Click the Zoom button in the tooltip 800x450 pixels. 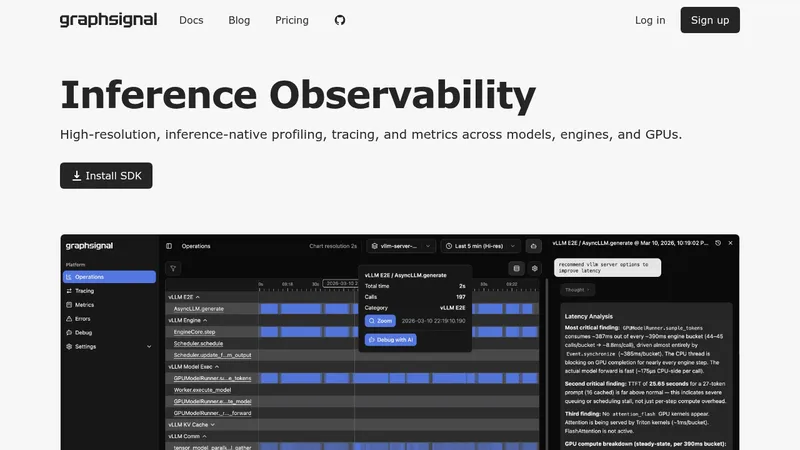[x=380, y=321]
